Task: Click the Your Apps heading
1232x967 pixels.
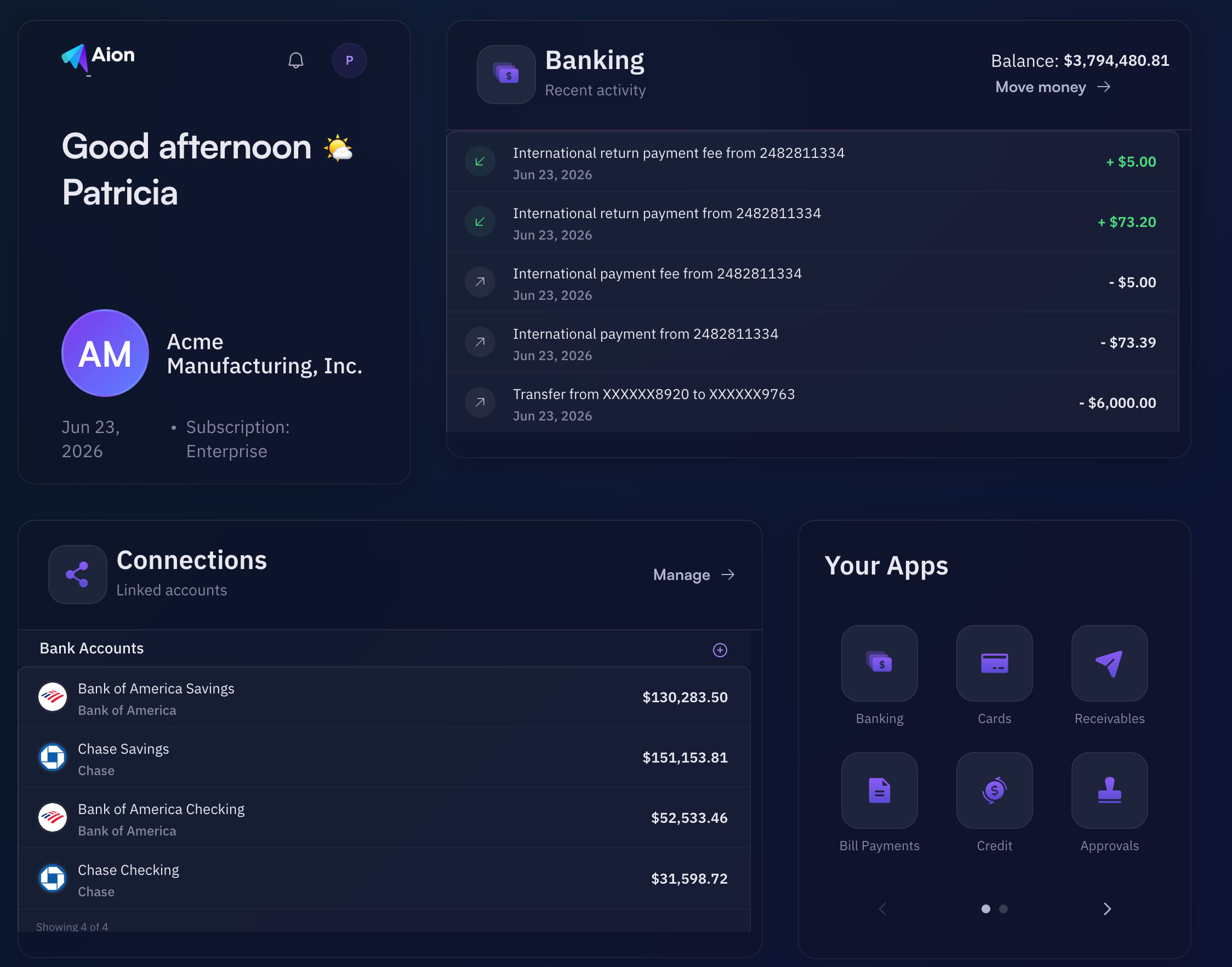Action: pyautogui.click(x=886, y=566)
